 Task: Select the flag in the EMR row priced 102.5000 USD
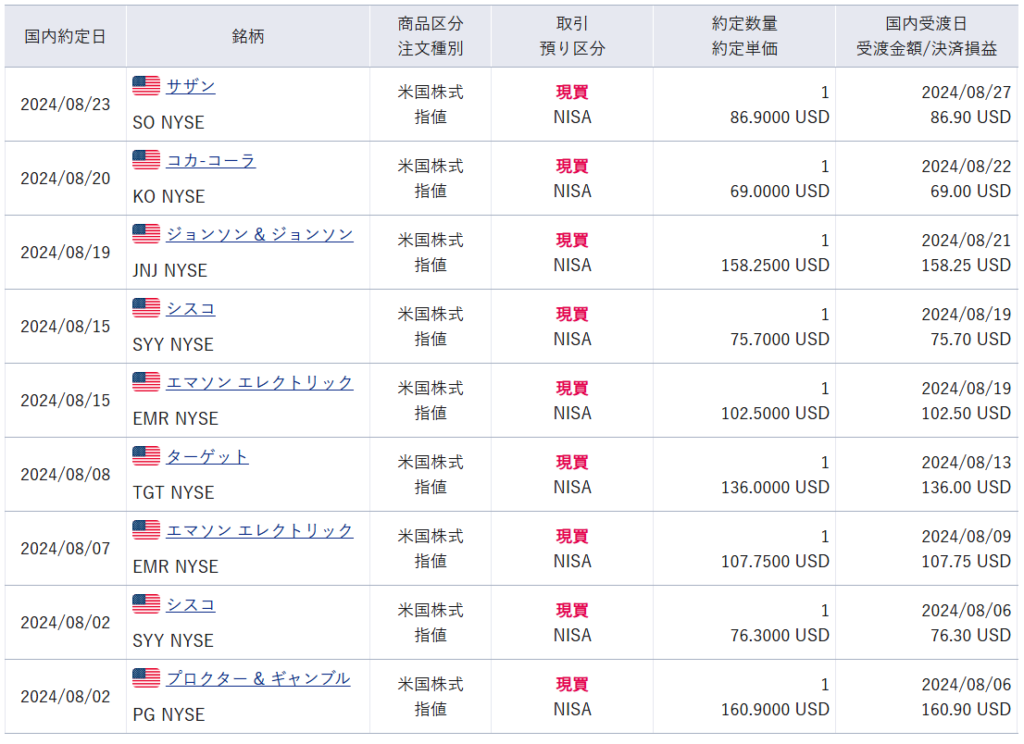(146, 382)
